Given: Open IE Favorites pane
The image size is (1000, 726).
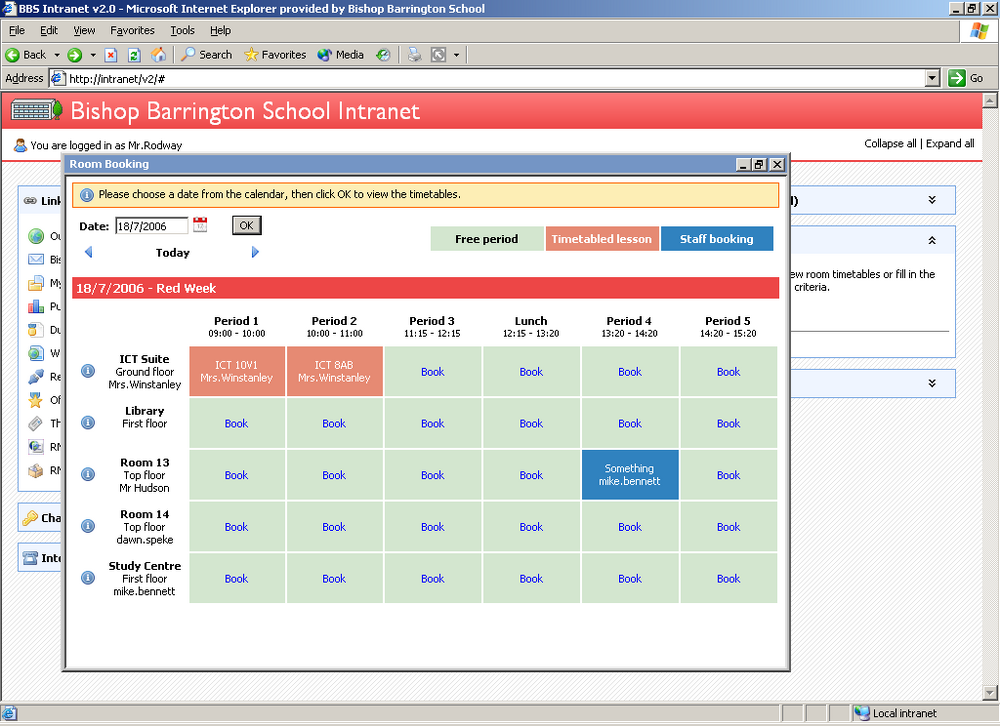Looking at the screenshot, I should tap(275, 55).
